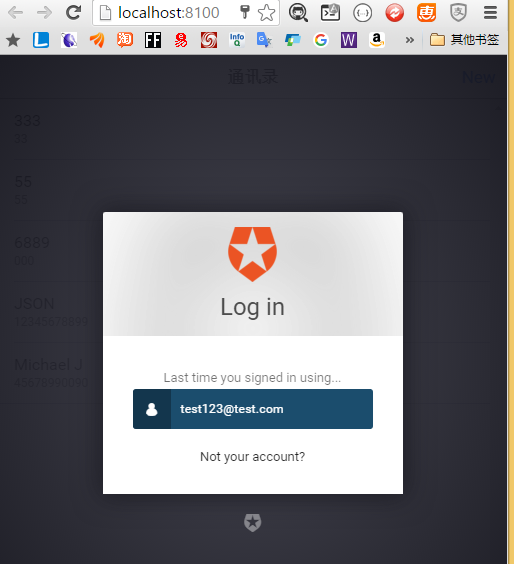Open the black star bookmark
Screen dimensions: 514x564
coord(13,40)
